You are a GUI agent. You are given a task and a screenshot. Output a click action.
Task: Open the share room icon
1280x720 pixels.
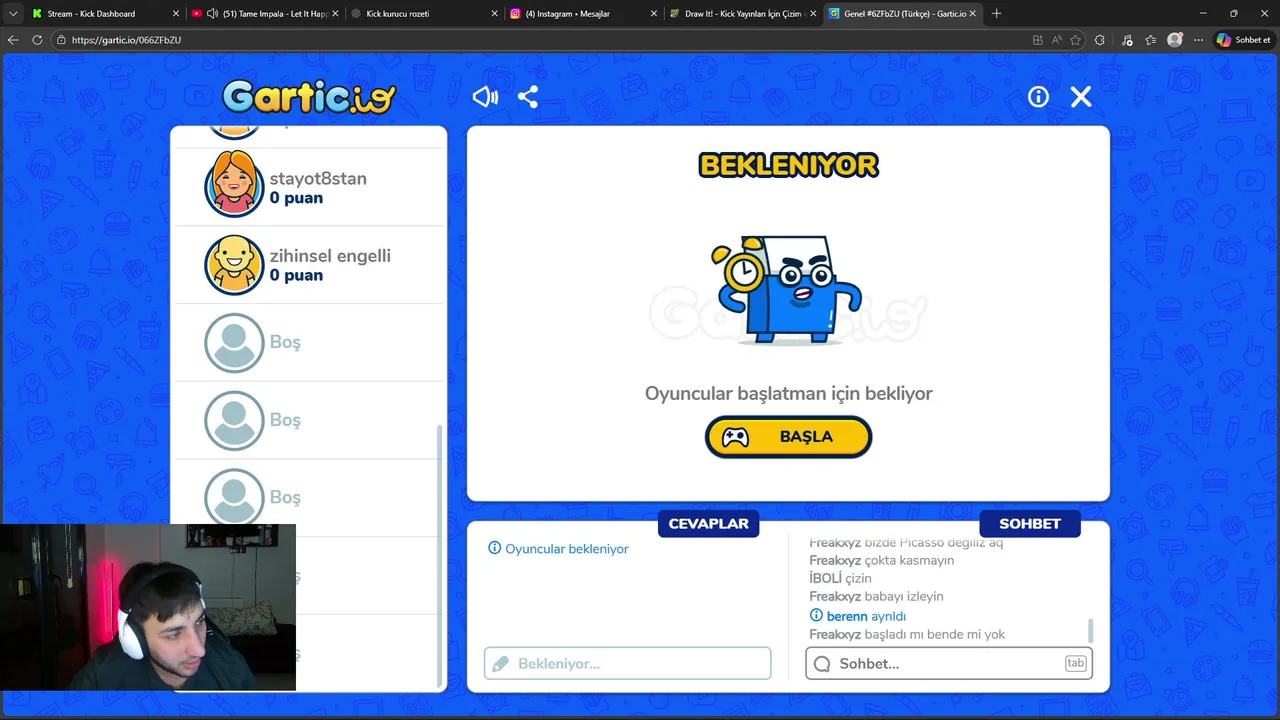tap(528, 96)
